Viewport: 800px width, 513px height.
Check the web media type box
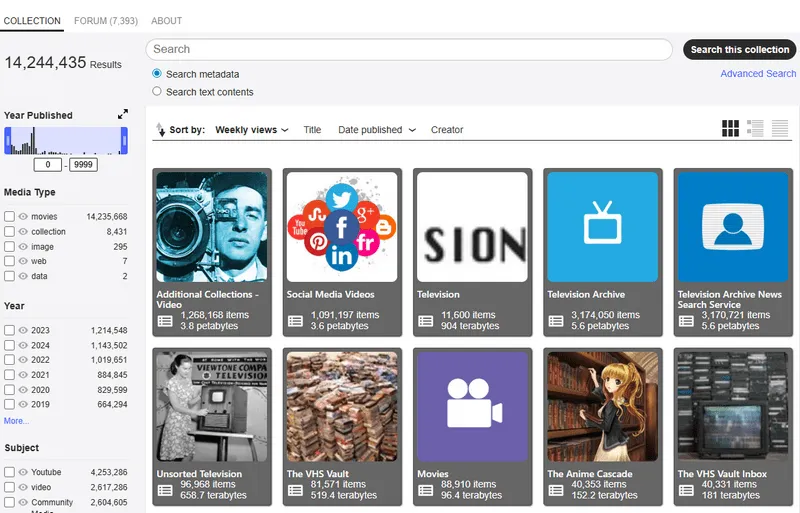tap(9, 261)
